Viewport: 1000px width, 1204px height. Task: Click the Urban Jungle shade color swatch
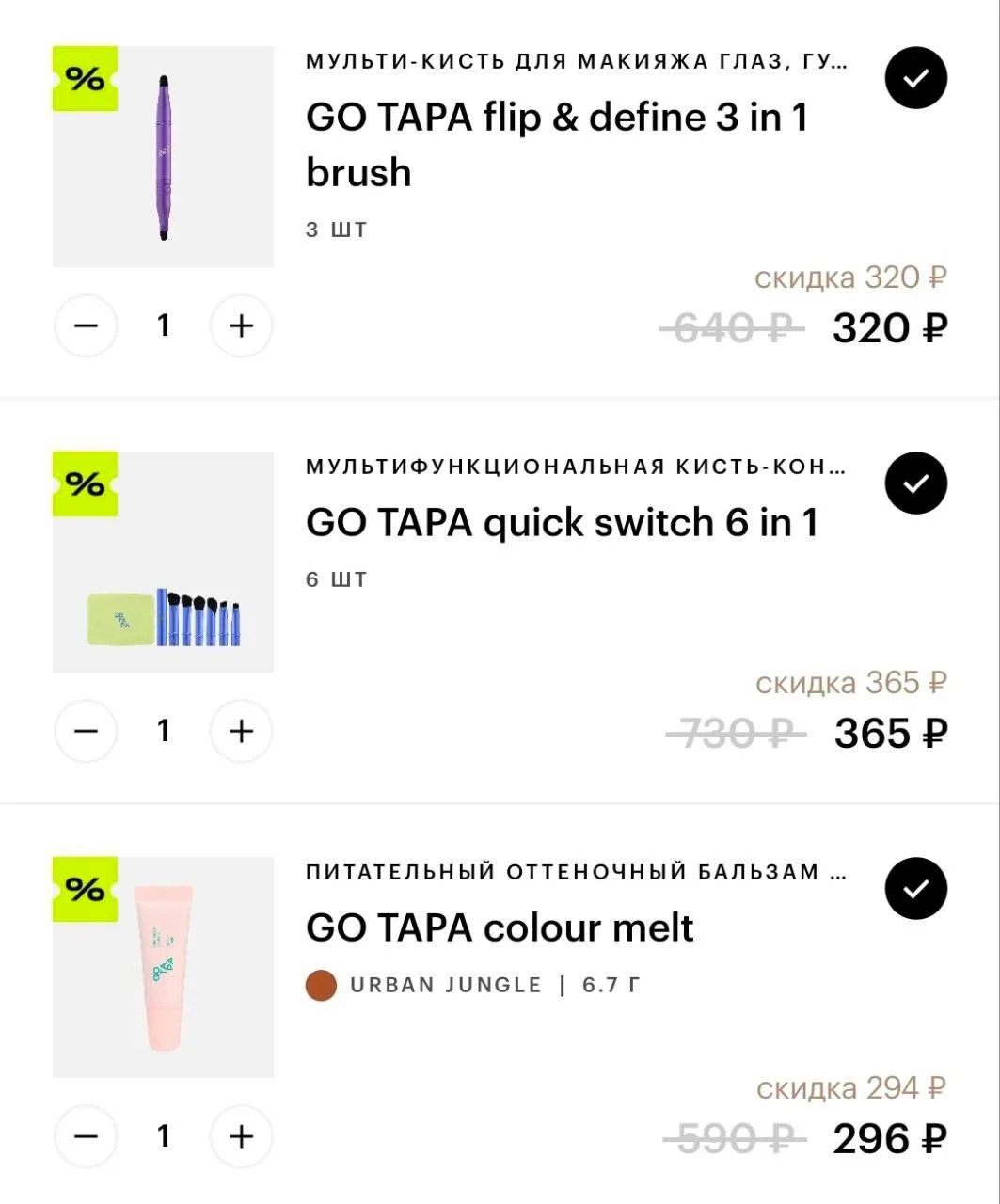[x=322, y=986]
